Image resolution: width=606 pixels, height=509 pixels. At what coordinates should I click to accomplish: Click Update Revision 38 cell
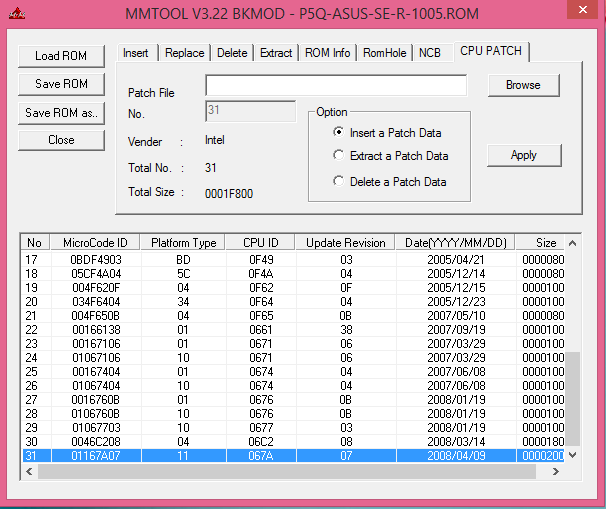(346, 330)
